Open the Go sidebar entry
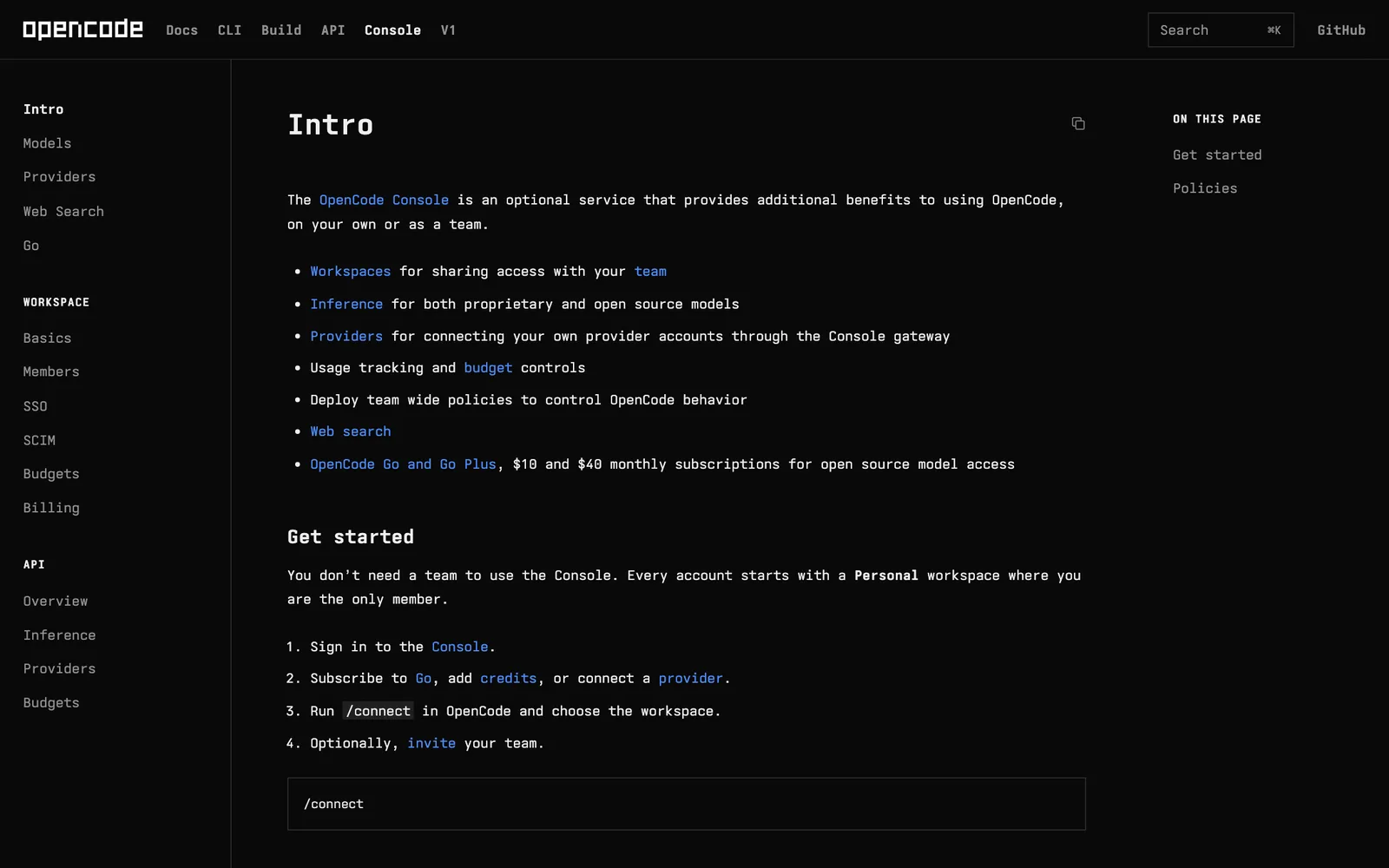1389x868 pixels. click(31, 246)
